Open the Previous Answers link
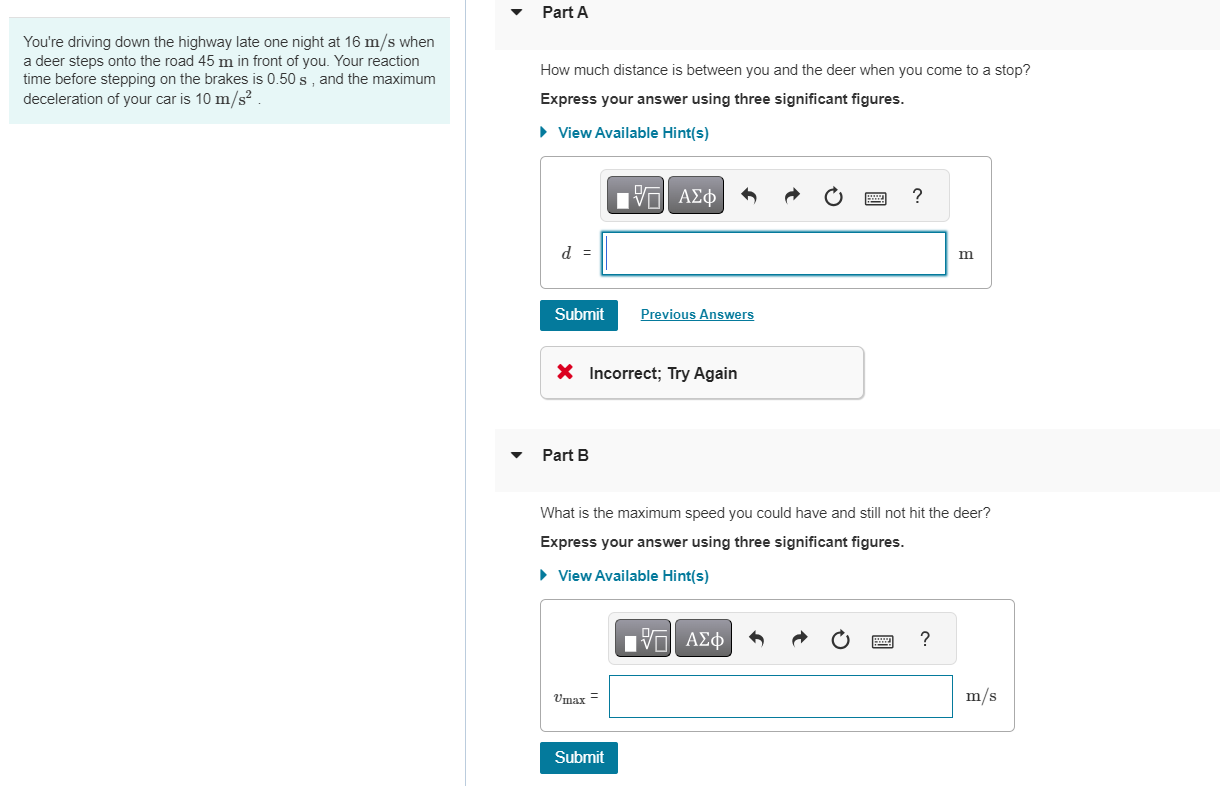The image size is (1220, 786). 697,315
